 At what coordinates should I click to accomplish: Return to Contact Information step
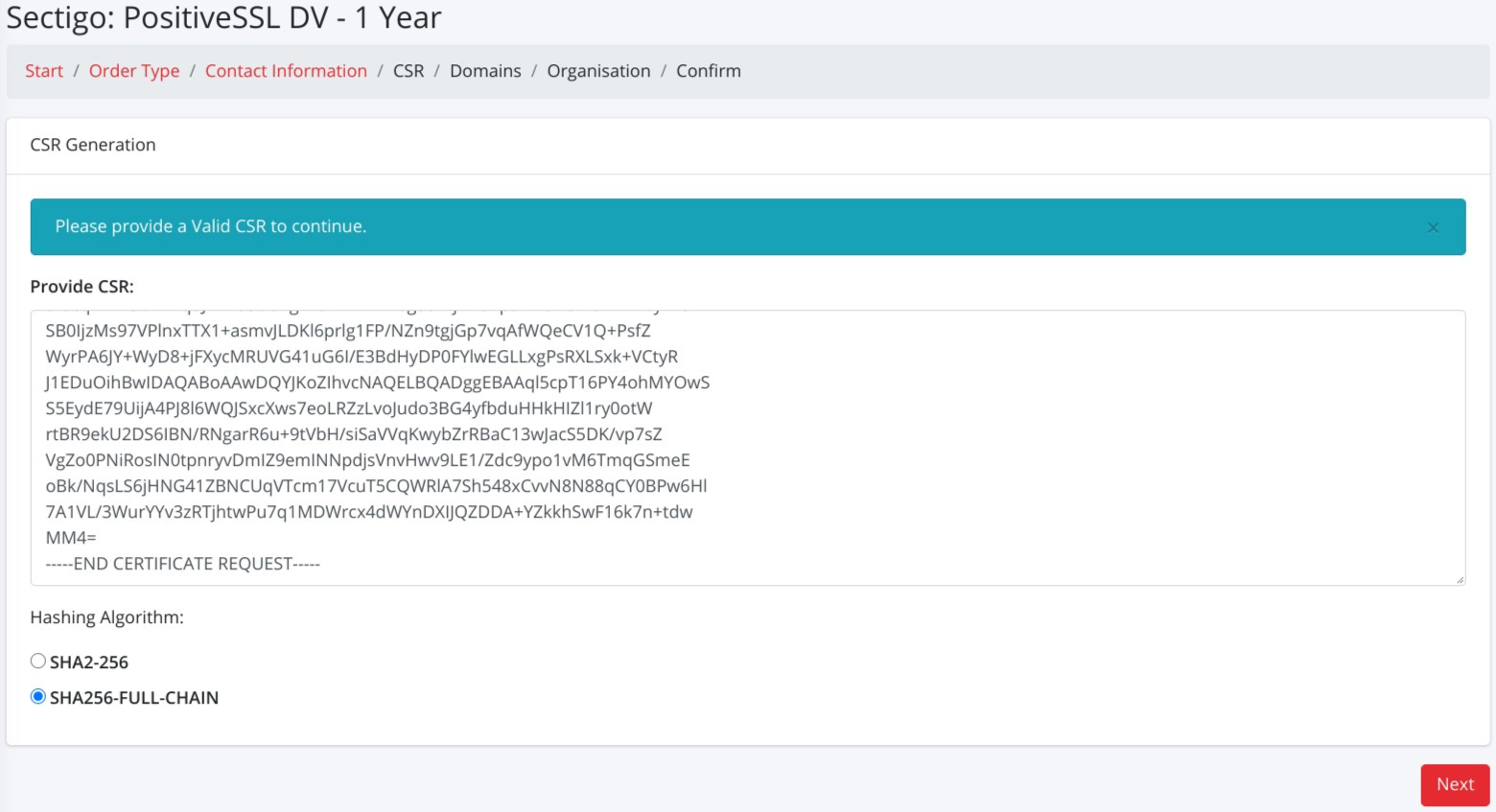click(286, 71)
